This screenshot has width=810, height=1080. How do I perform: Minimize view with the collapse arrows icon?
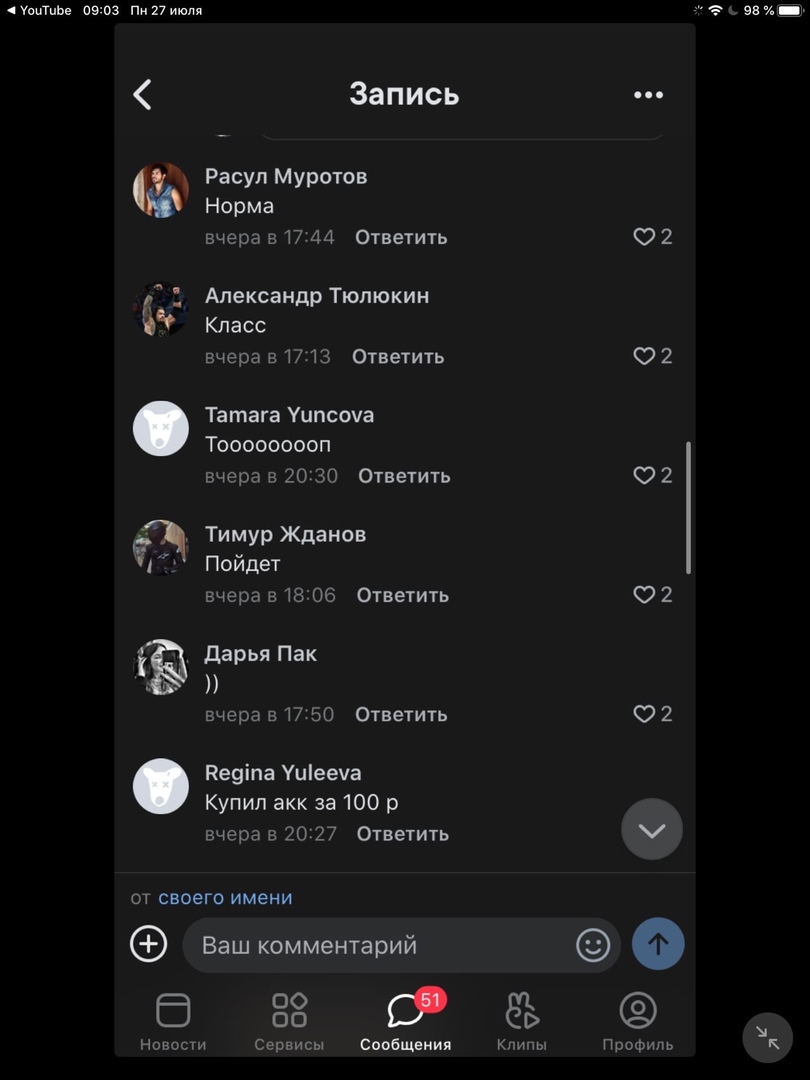(x=767, y=1037)
